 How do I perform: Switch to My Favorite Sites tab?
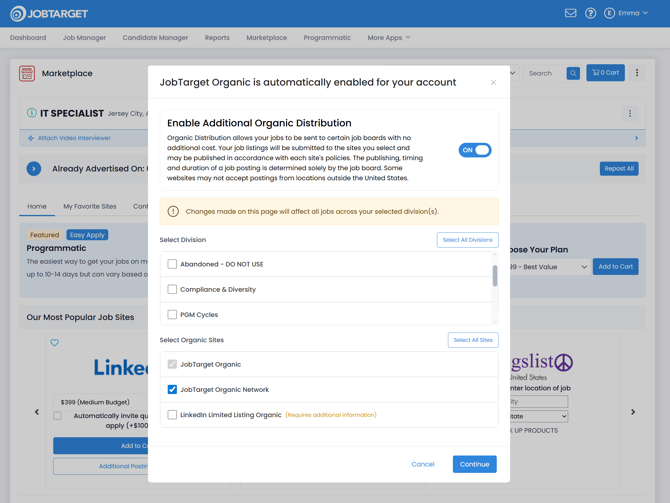click(x=90, y=206)
